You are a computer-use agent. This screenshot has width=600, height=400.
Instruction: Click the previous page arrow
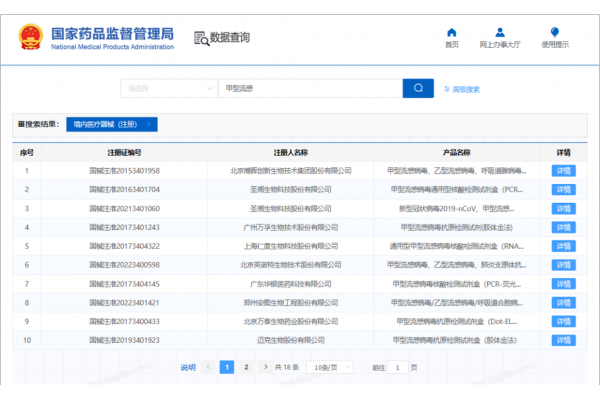coord(208,367)
